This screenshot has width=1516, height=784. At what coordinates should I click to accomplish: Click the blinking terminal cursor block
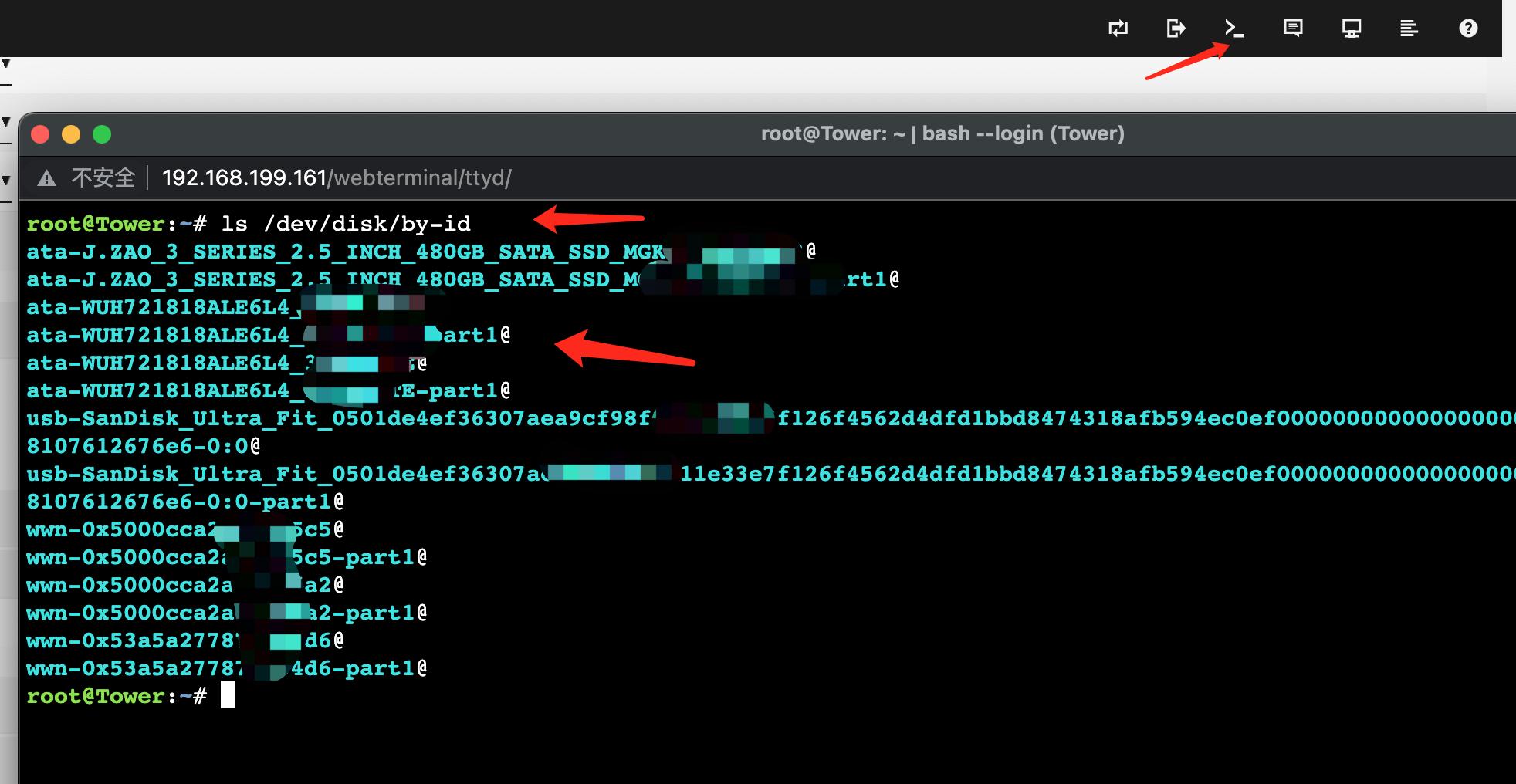coord(229,695)
